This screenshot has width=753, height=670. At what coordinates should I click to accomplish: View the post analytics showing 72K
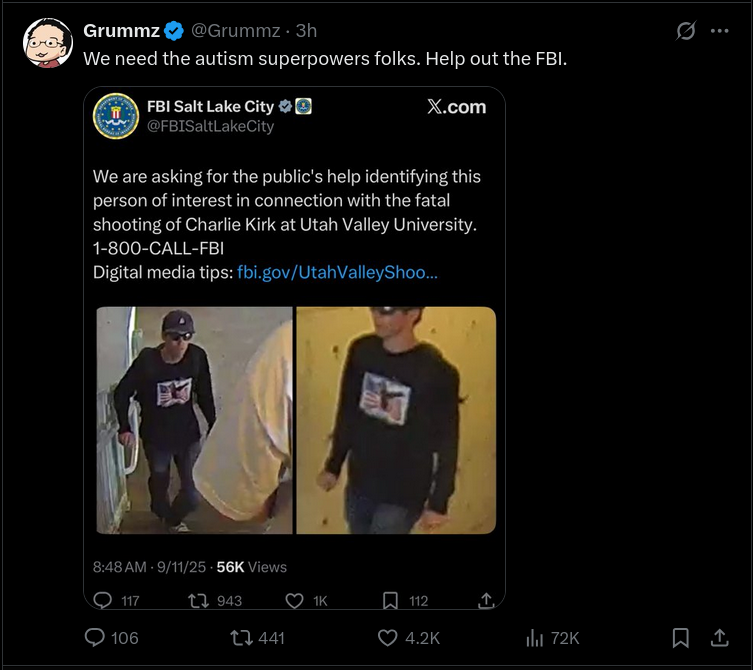click(535, 637)
